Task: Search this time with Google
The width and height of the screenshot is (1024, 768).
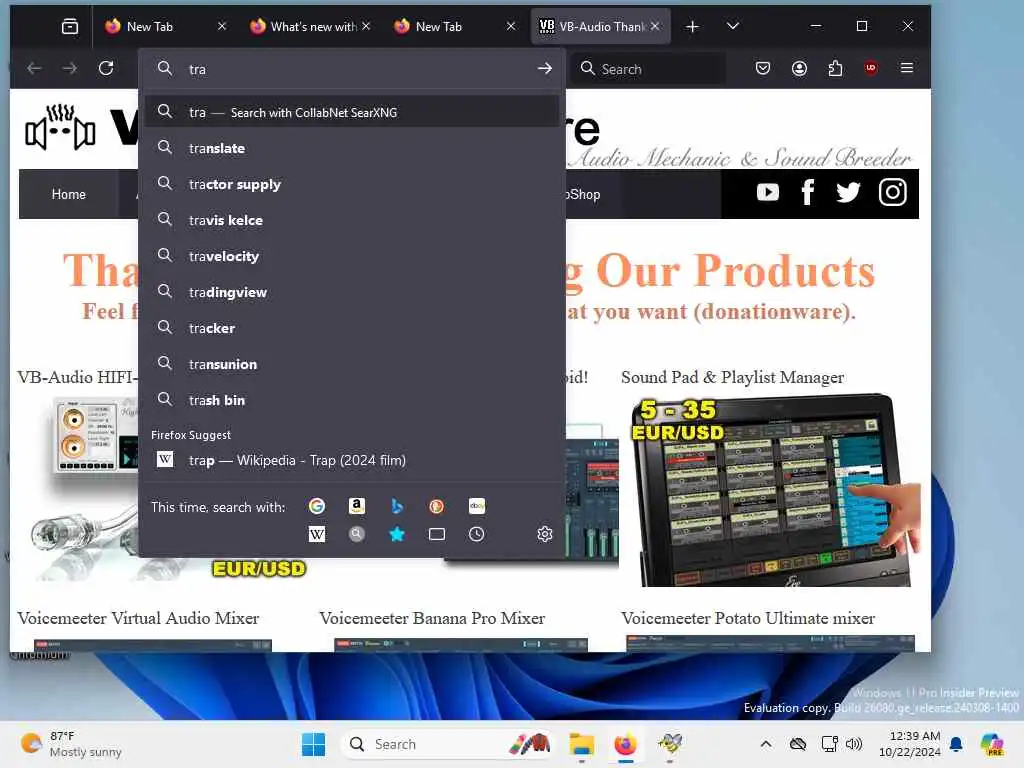Action: point(317,506)
